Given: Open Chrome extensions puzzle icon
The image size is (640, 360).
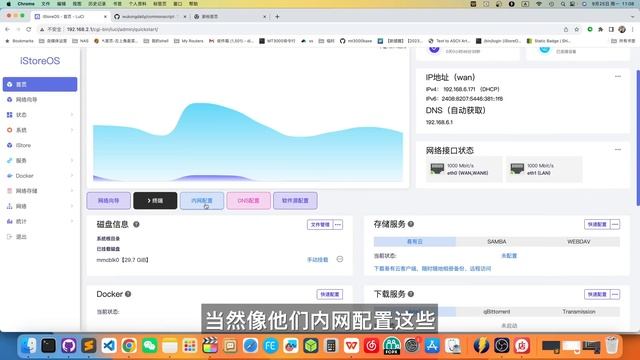Looking at the screenshot, I should (600, 29).
